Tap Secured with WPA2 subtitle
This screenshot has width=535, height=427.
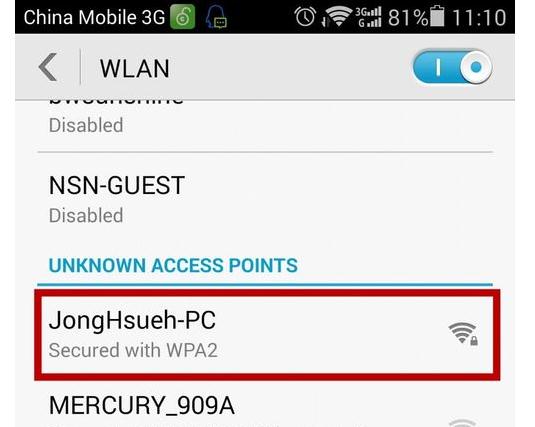pos(133,350)
